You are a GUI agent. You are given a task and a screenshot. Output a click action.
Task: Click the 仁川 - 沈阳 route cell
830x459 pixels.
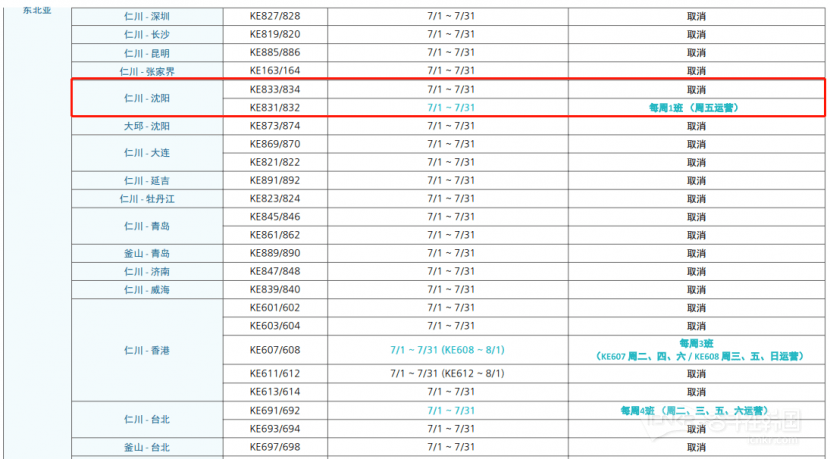tap(146, 98)
